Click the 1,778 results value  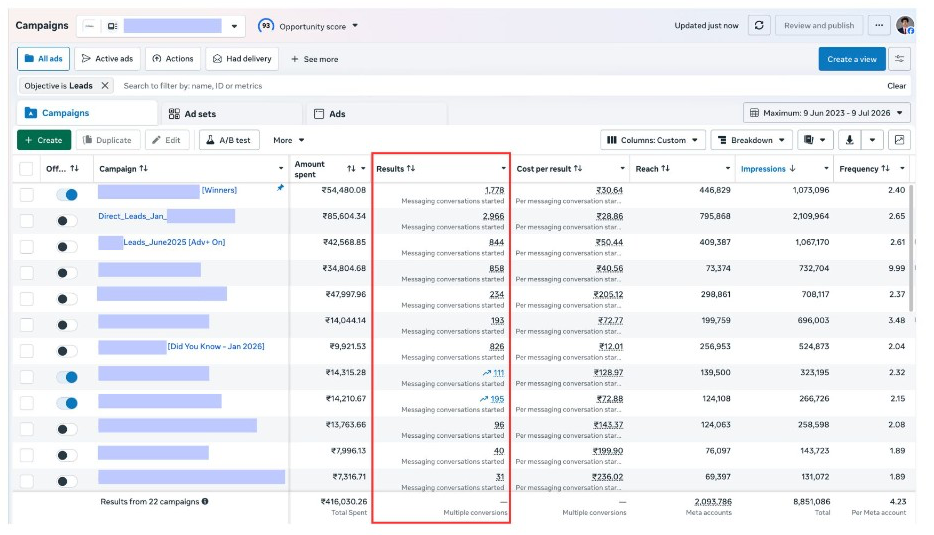[494, 190]
